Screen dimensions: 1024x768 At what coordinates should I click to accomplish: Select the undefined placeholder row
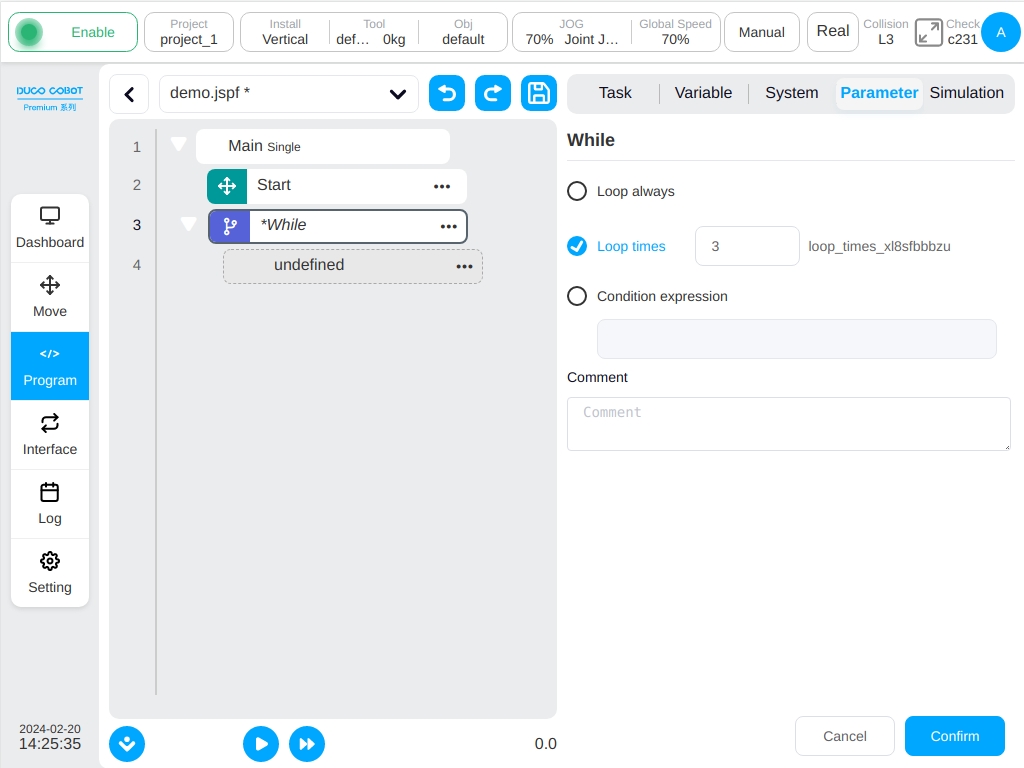click(x=353, y=266)
